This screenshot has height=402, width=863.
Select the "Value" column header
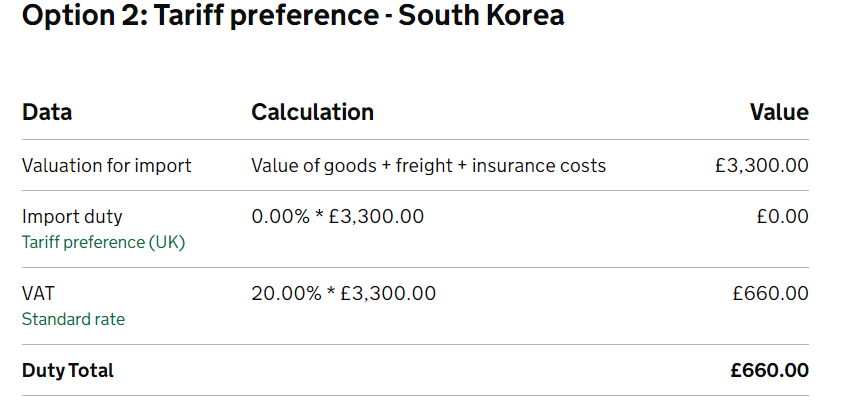click(779, 112)
